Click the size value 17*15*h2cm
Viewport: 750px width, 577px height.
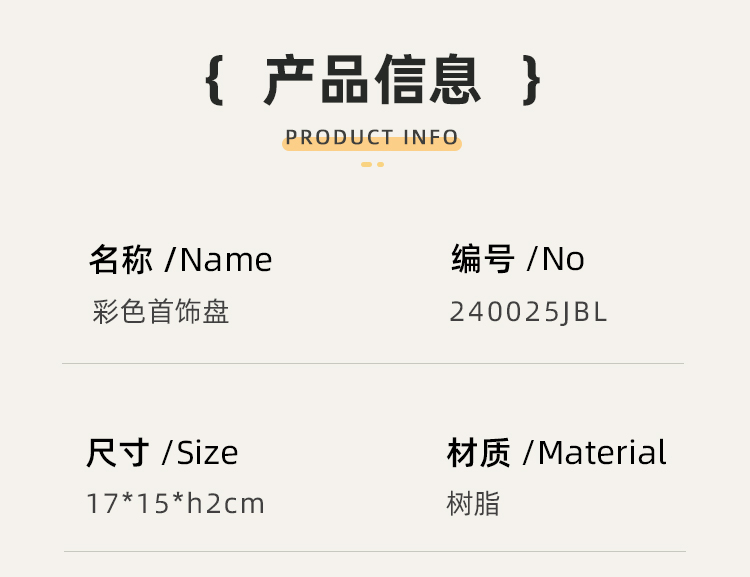[176, 503]
